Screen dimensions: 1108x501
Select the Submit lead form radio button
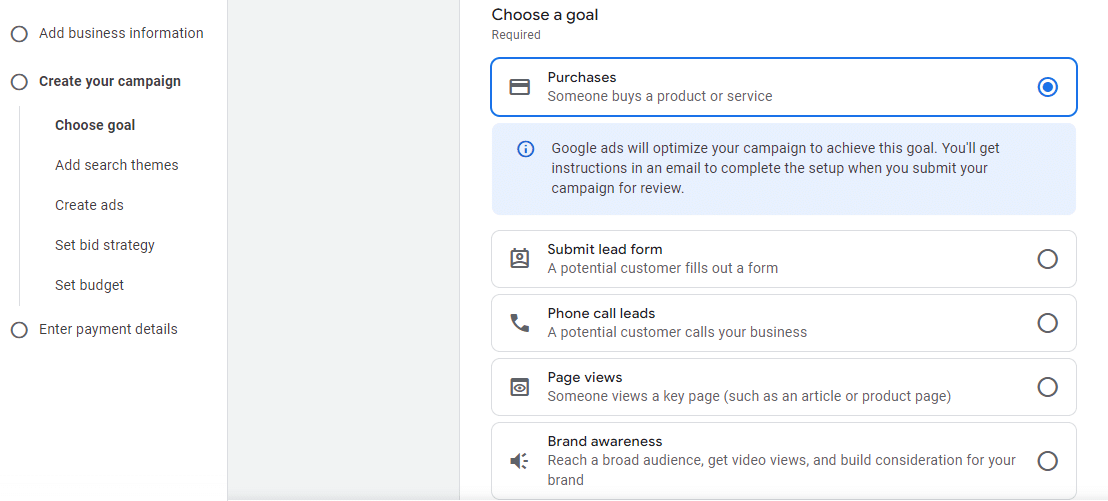1047,259
